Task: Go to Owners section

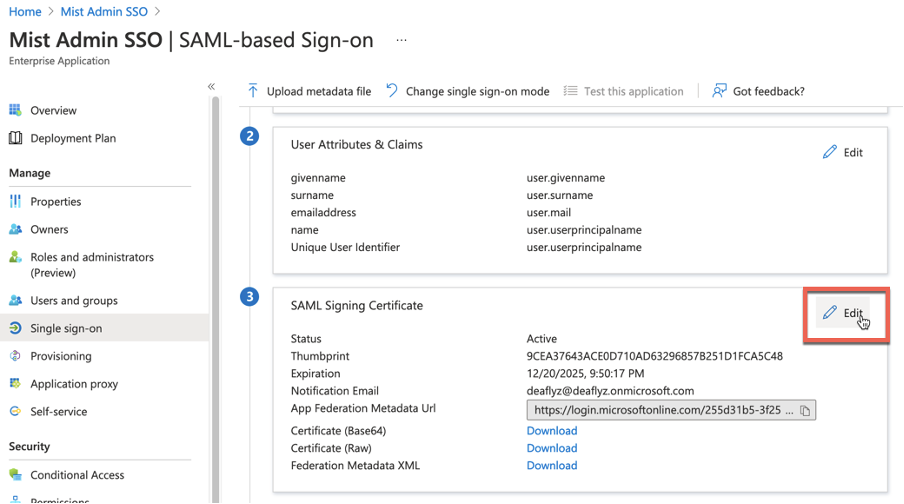Action: pos(49,229)
